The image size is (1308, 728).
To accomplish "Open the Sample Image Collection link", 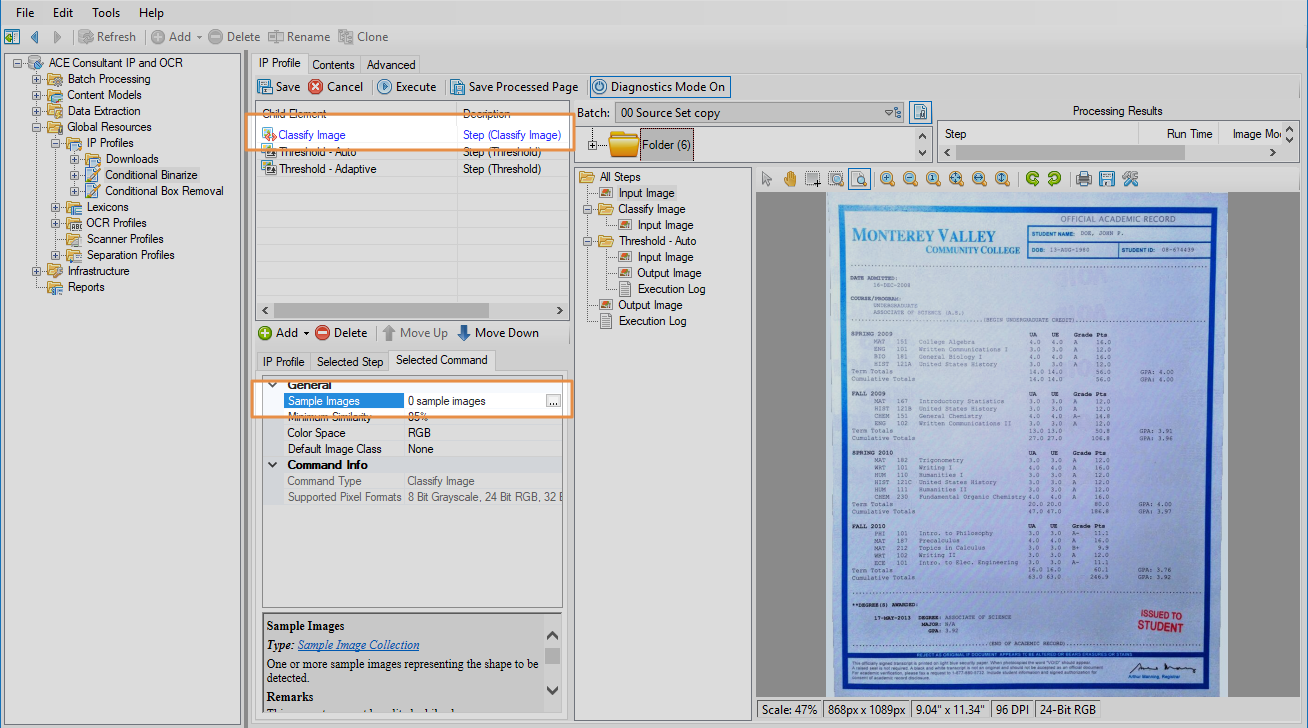I will 359,645.
